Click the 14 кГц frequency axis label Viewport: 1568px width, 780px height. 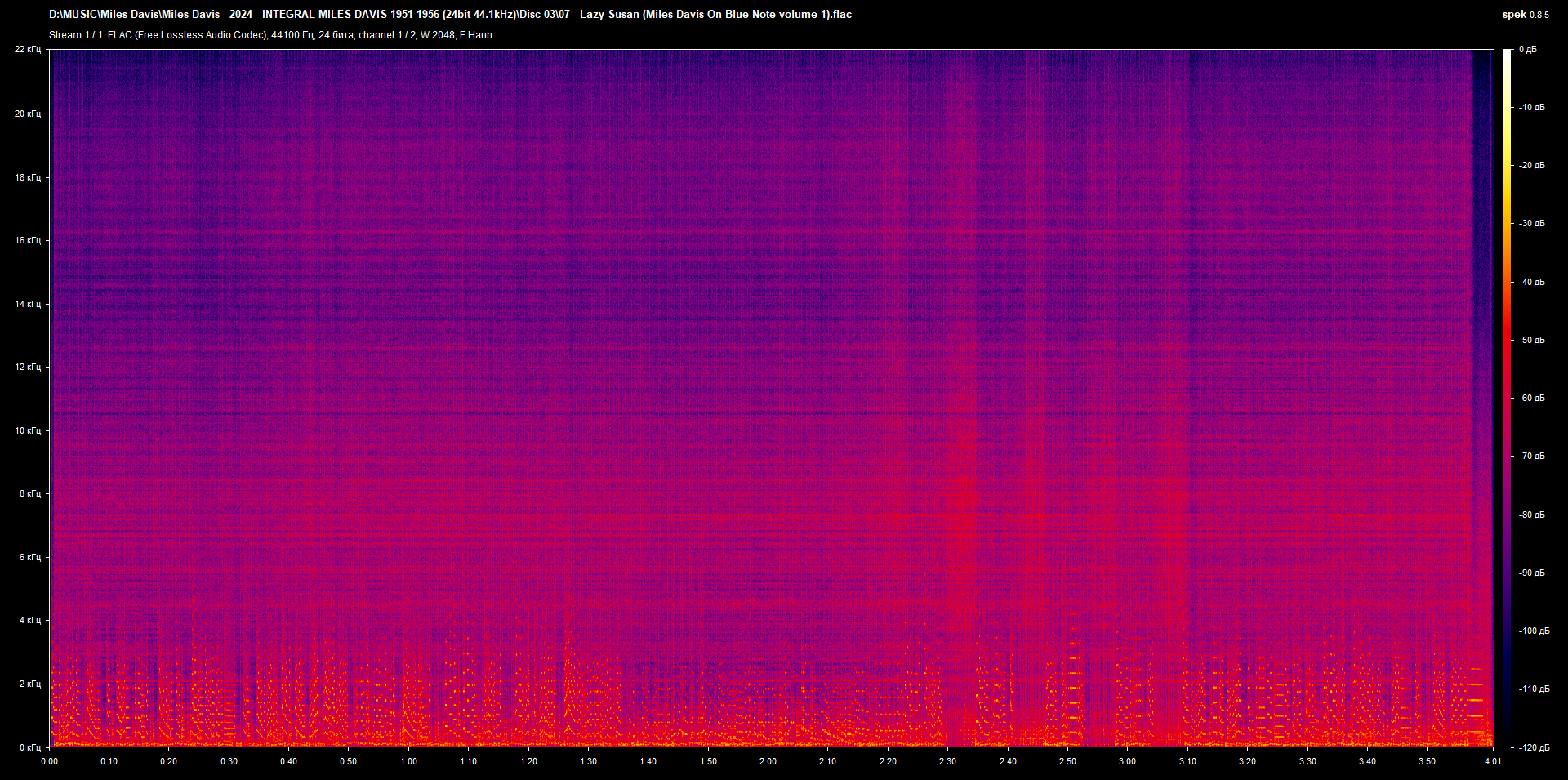click(28, 304)
